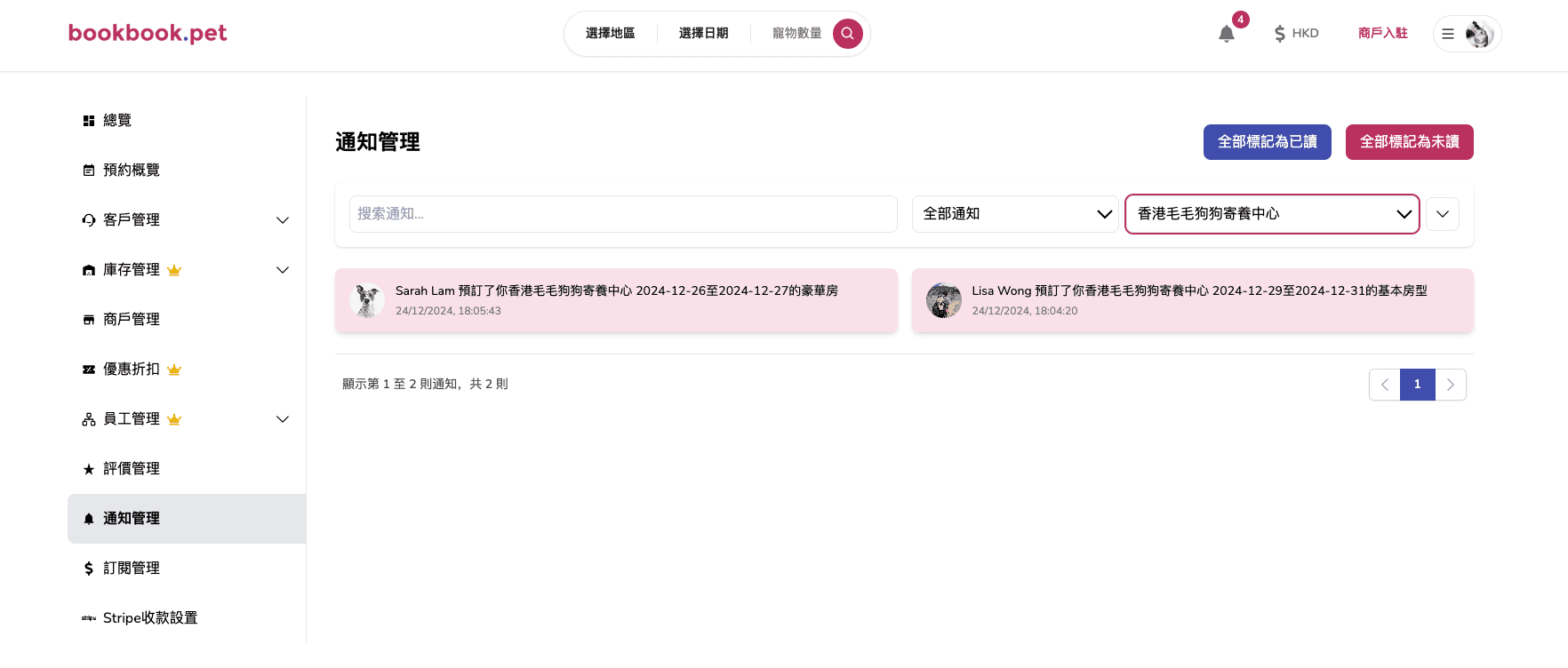Open Lisa Wong's booking notification
Screen dimensions: 1568x668
(x=1193, y=300)
